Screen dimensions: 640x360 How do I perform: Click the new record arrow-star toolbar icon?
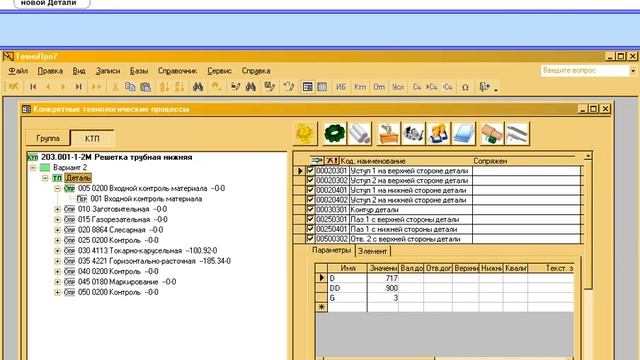(96, 87)
